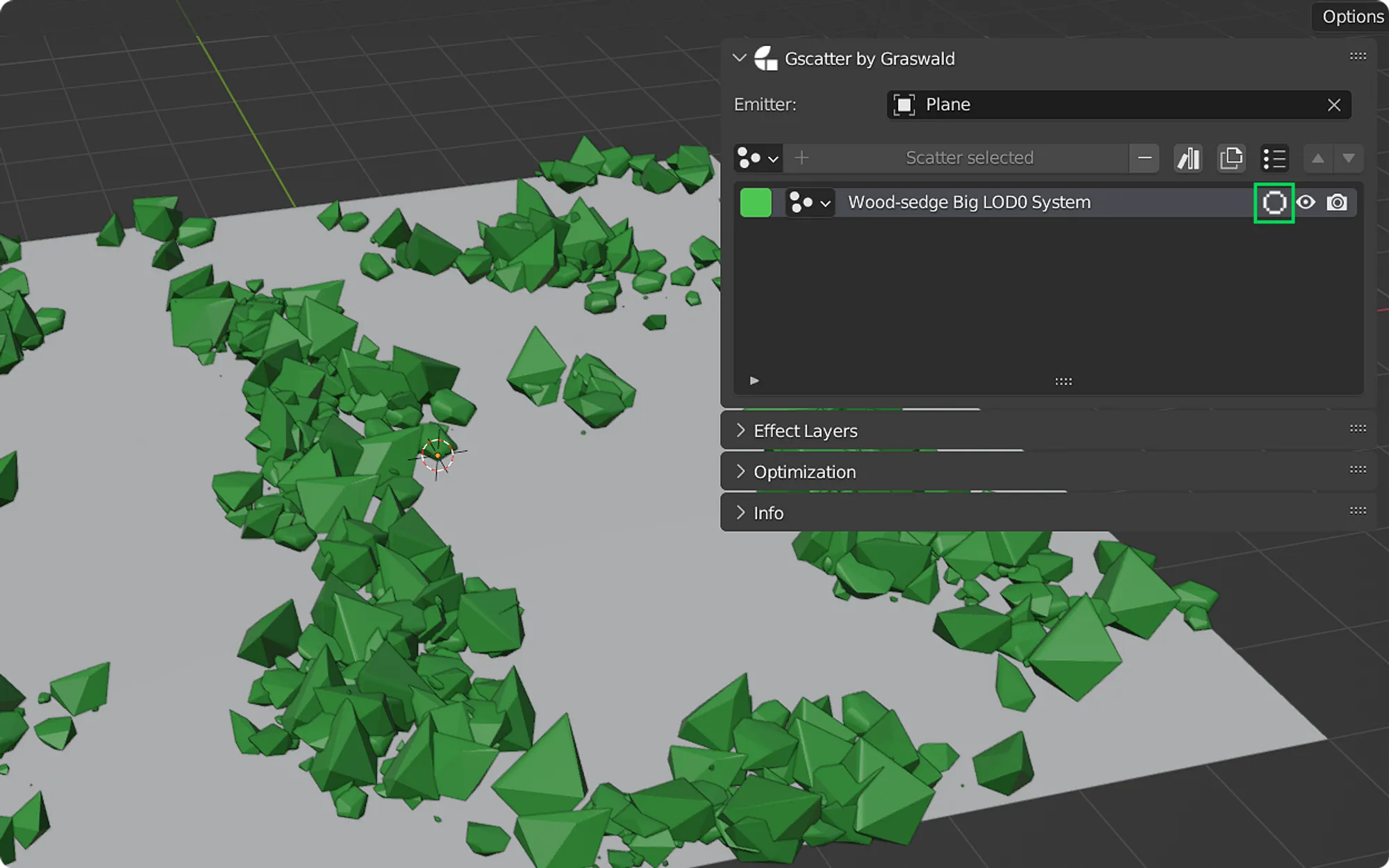Image resolution: width=1389 pixels, height=868 pixels.
Task: Expand the Optimization panel
Action: [804, 472]
